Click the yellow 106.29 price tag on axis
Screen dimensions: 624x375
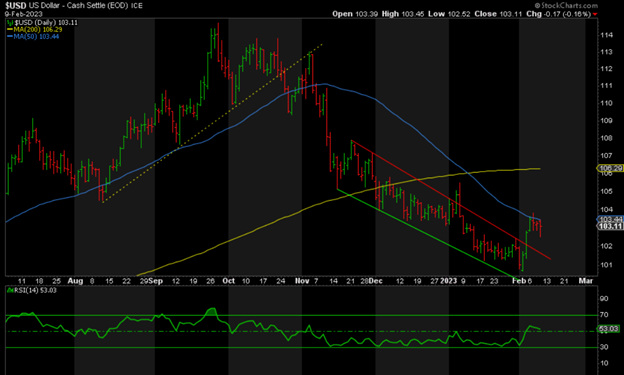610,168
